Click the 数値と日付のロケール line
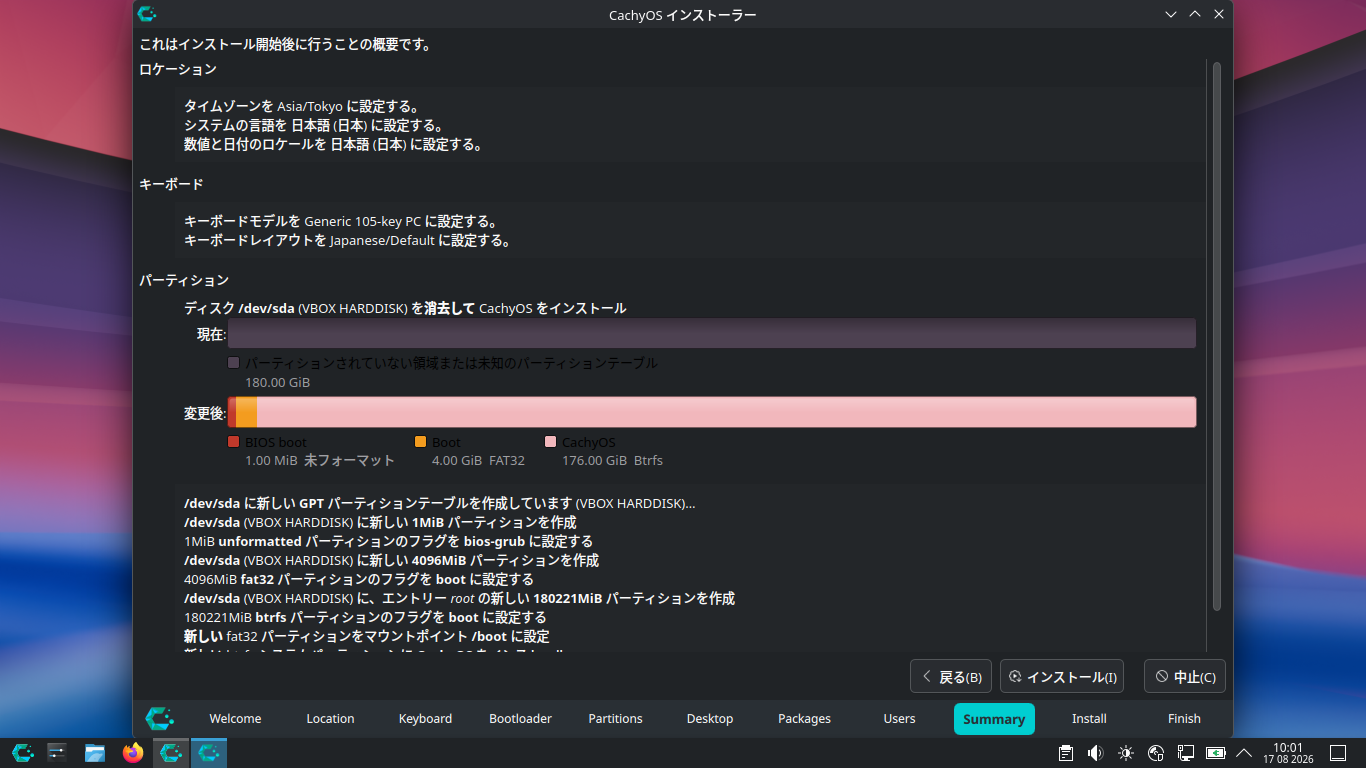 click(x=334, y=144)
